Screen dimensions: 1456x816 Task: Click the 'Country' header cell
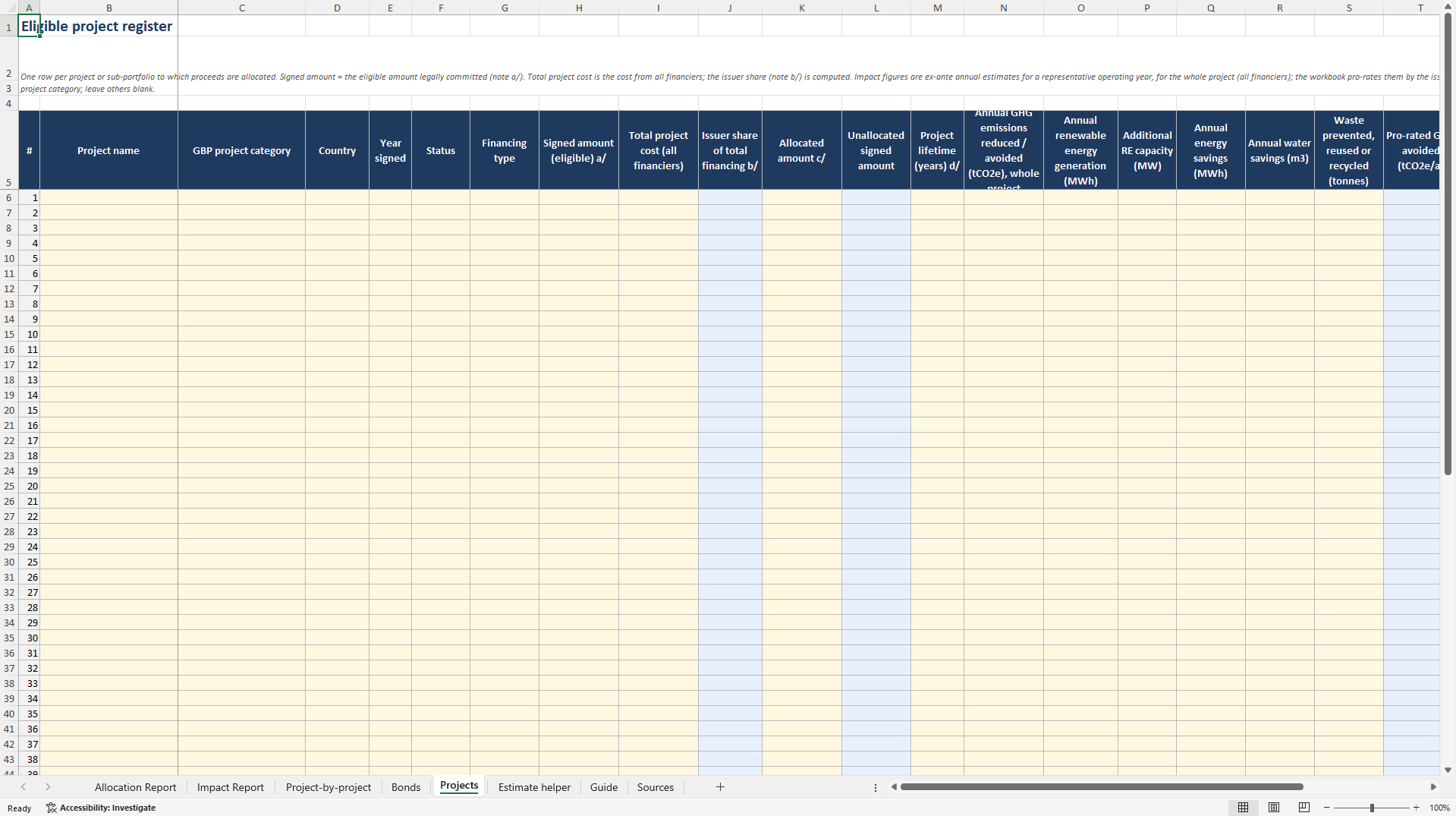pyautogui.click(x=337, y=150)
